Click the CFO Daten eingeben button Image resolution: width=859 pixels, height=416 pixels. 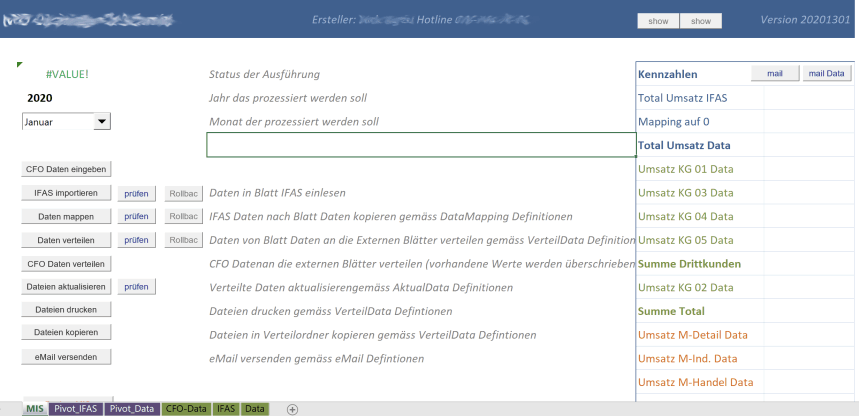(x=66, y=169)
